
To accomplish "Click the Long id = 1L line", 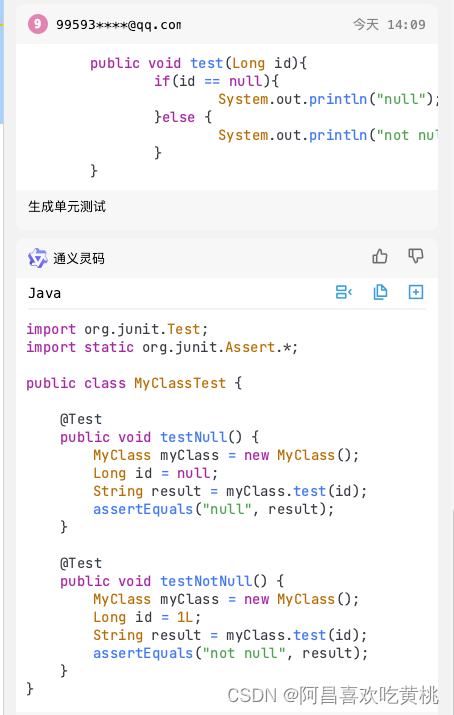I will click(147, 617).
